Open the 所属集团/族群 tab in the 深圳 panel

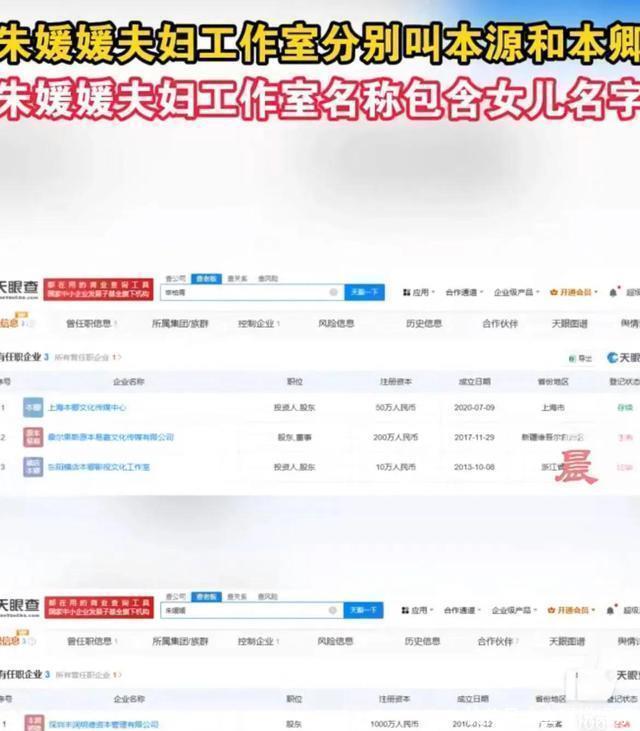click(x=180, y=641)
